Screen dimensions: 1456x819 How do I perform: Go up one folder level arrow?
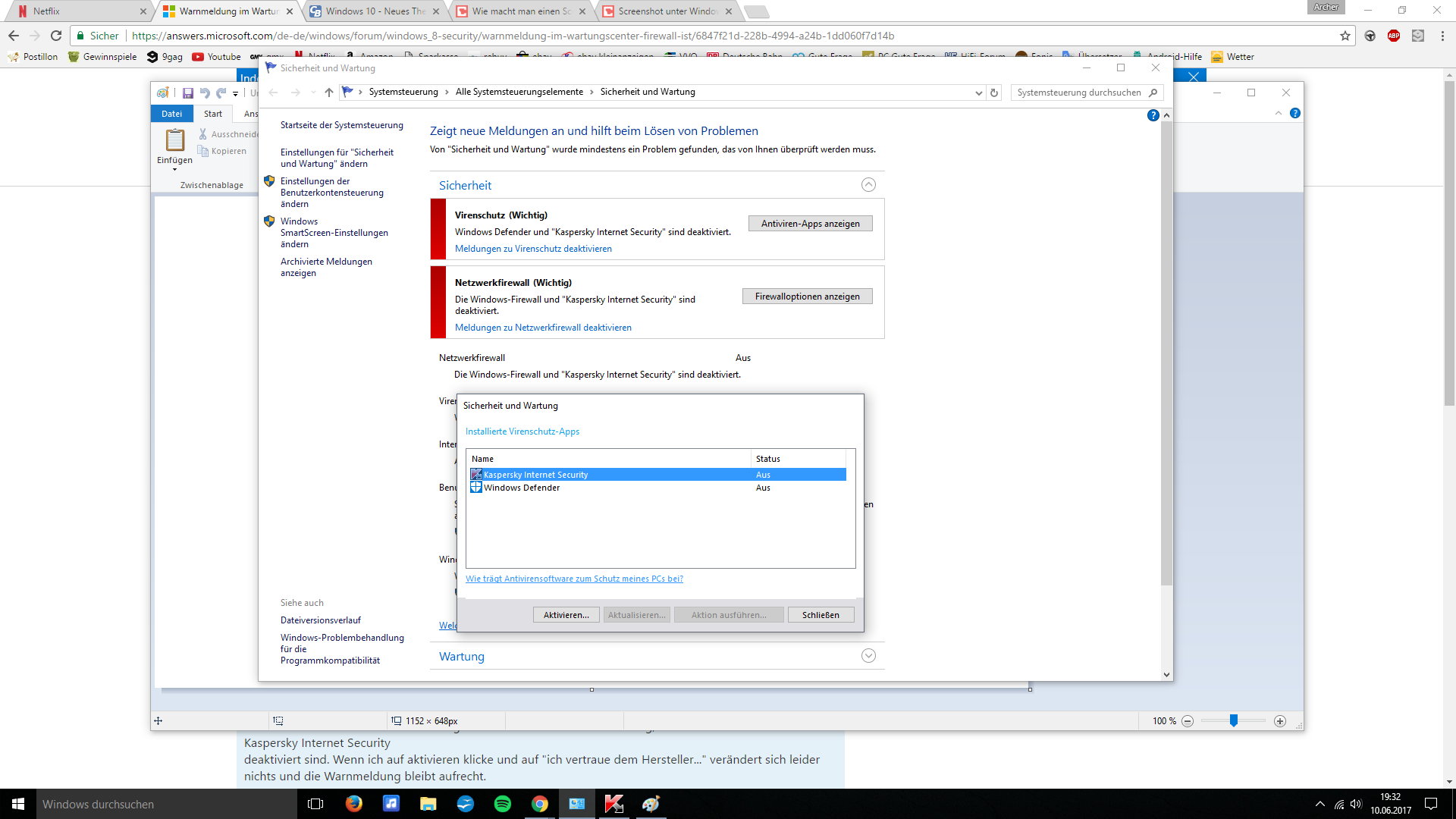click(328, 93)
